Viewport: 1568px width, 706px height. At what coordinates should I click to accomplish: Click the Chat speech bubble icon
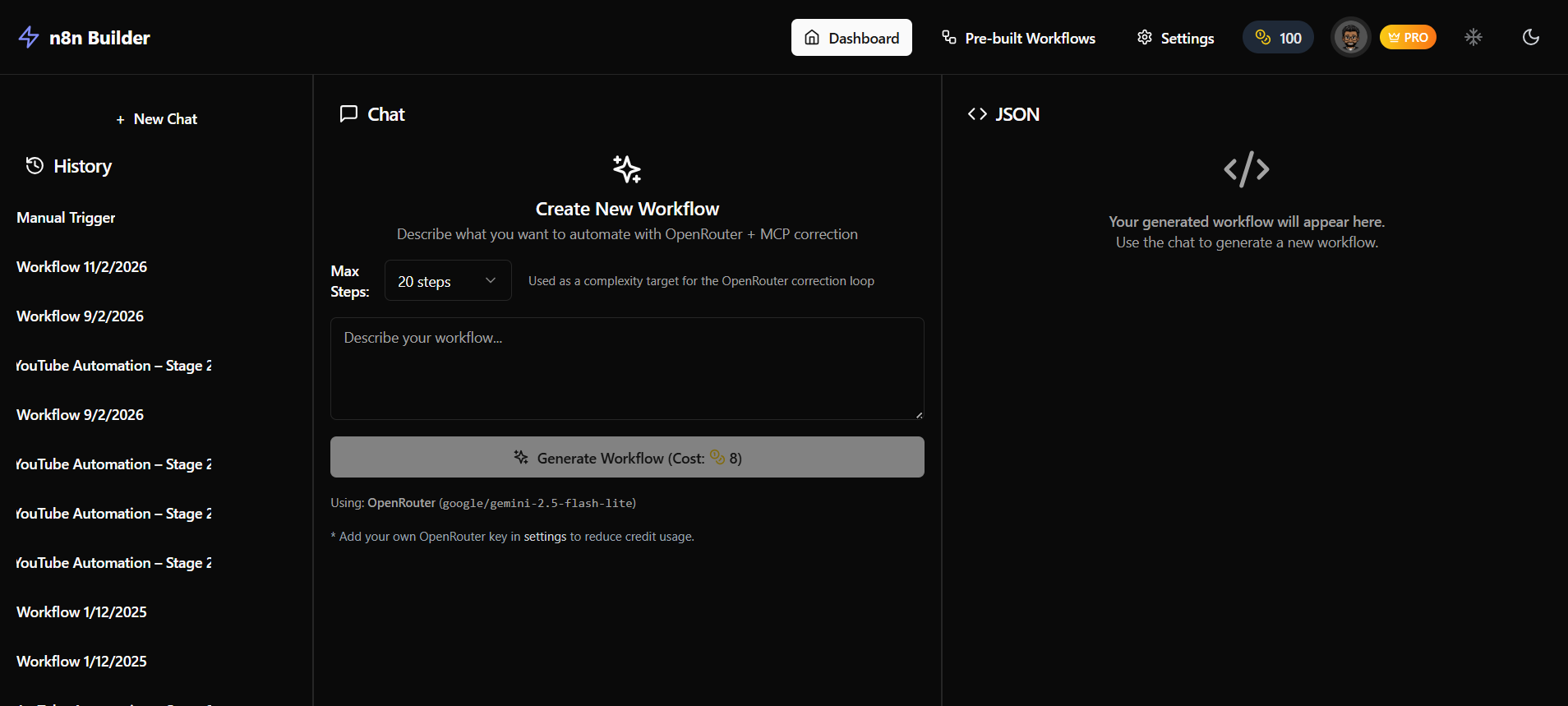(348, 113)
